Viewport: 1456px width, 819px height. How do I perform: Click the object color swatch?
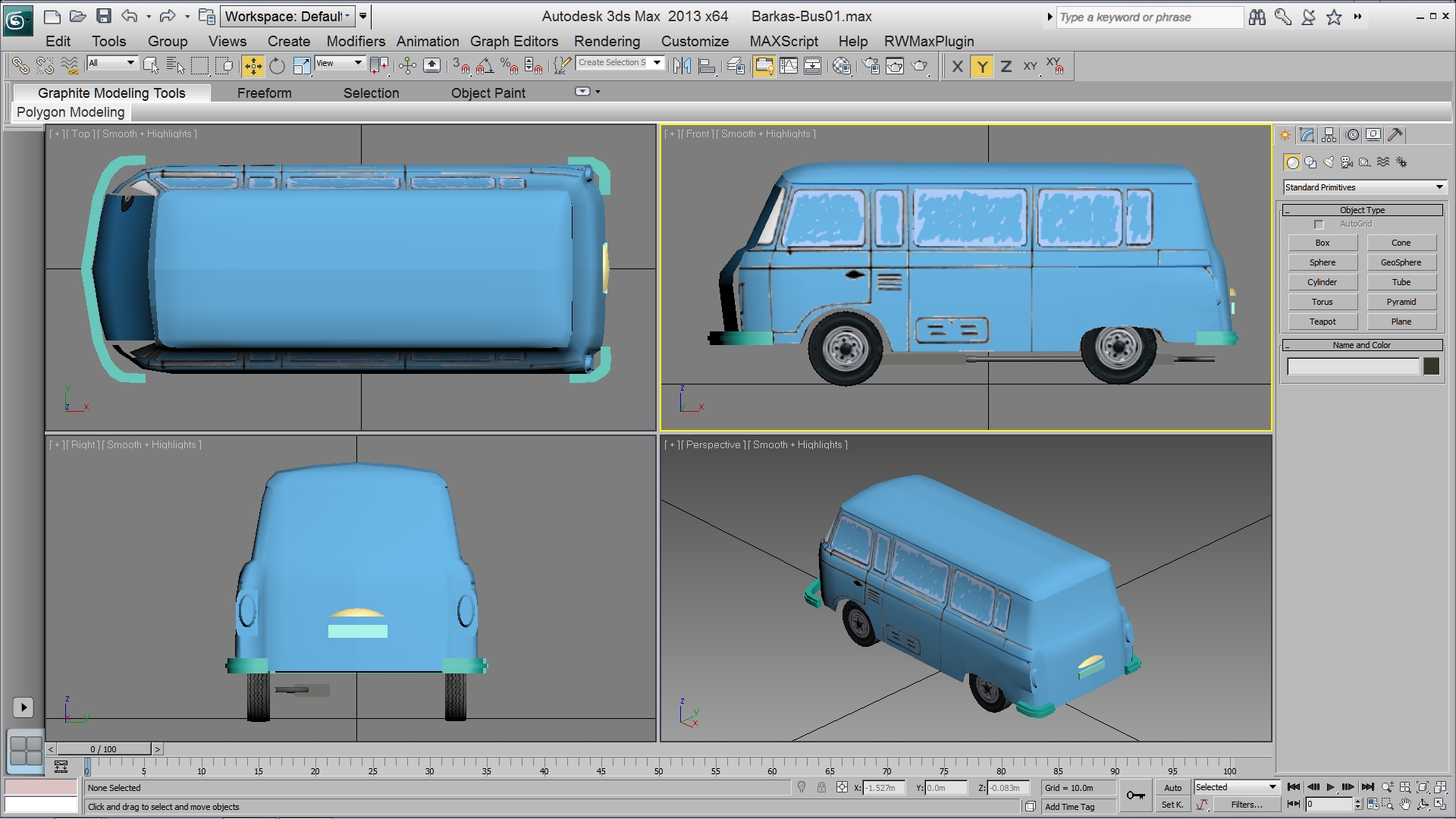click(x=1431, y=367)
